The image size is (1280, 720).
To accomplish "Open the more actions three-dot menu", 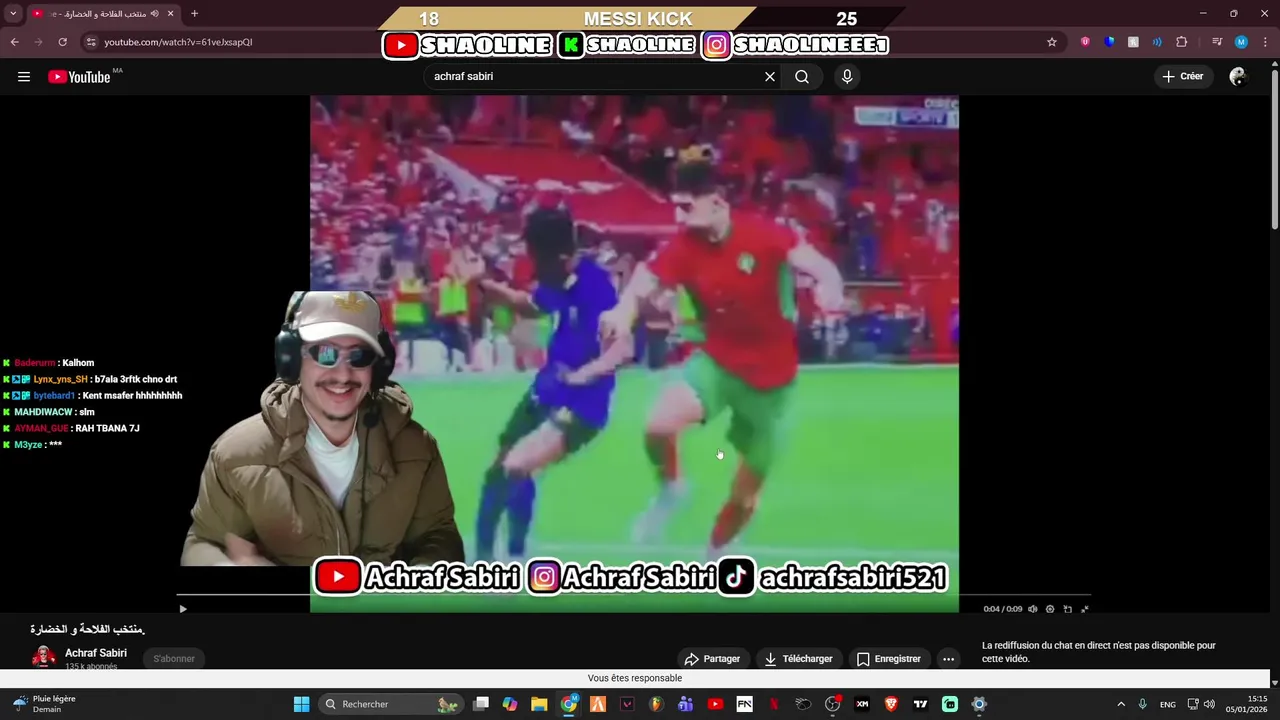I will click(x=948, y=659).
